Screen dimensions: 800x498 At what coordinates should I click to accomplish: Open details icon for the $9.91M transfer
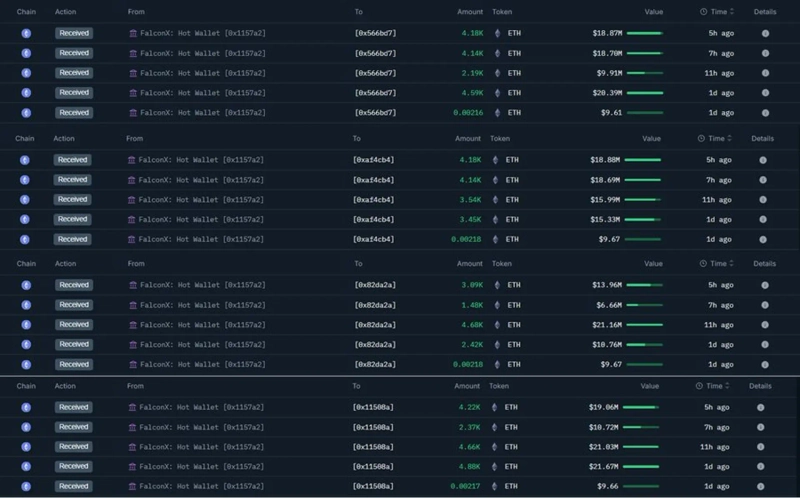(765, 73)
